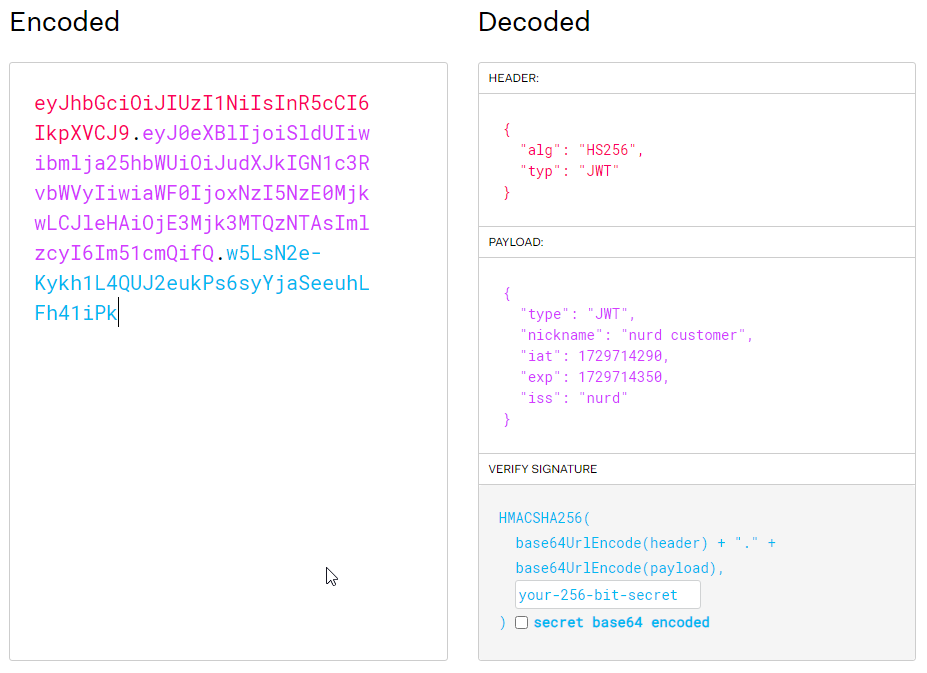Screen dimensions: 927x673
Task: Click the "type": "JWT" line in payload
Action: (x=577, y=314)
